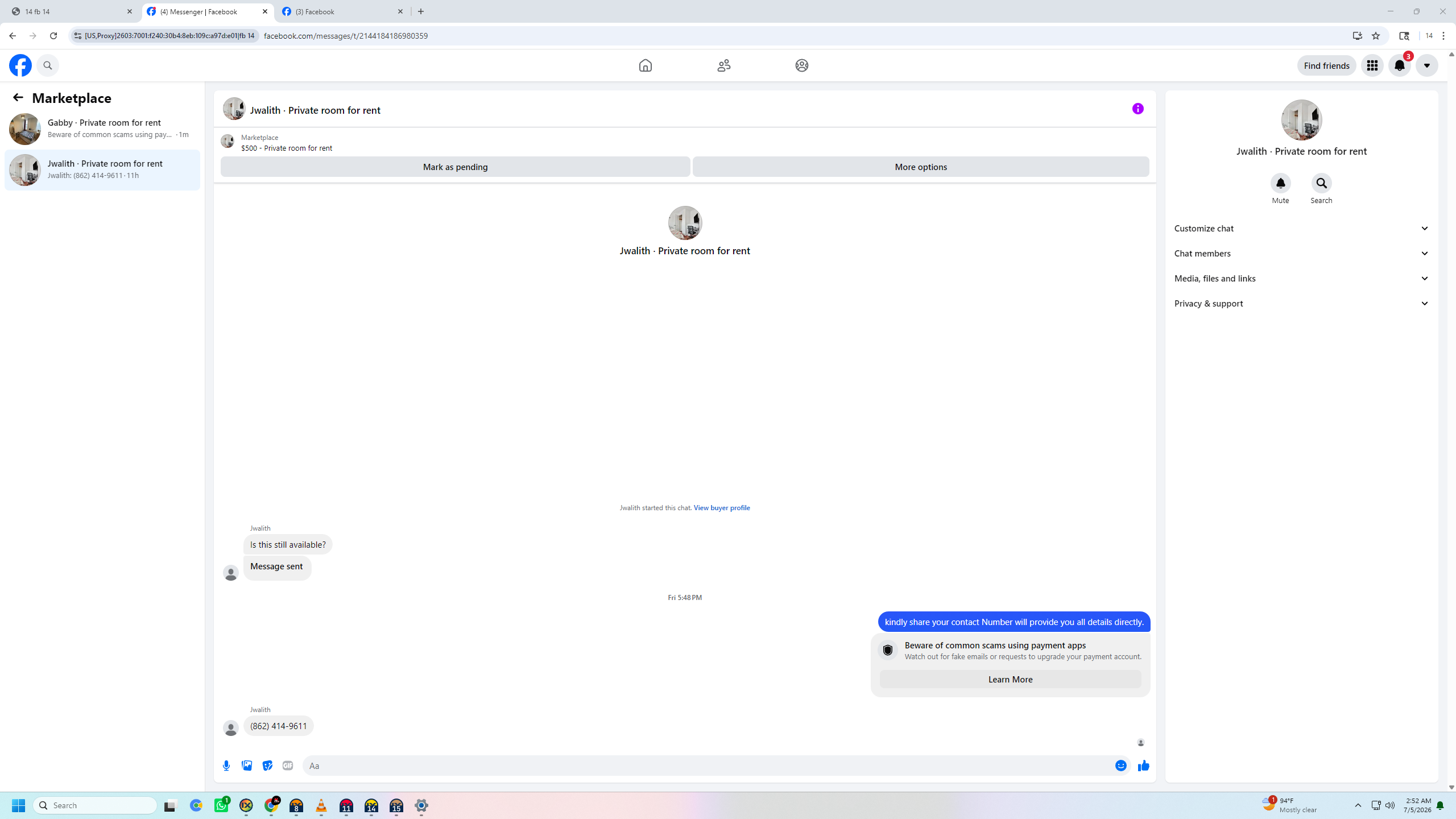The width and height of the screenshot is (1456, 819).
Task: Go to Facebook Home feed
Action: [645, 65]
